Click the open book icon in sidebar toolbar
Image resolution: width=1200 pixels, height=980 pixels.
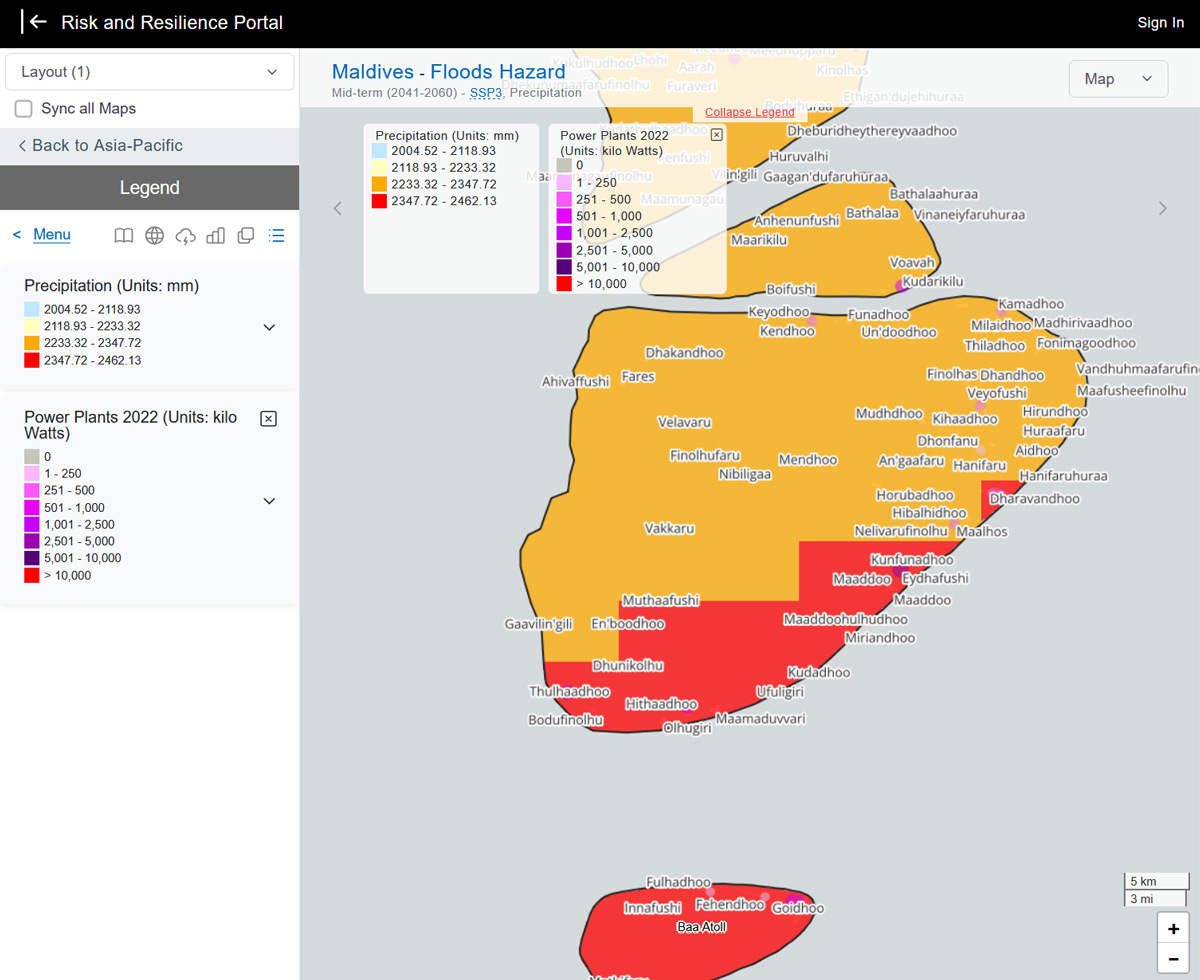point(123,236)
